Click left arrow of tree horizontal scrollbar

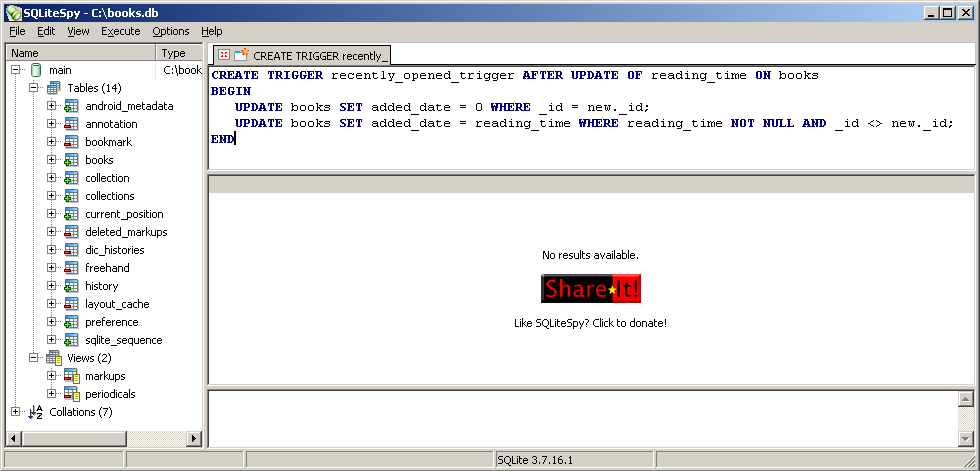click(12, 439)
